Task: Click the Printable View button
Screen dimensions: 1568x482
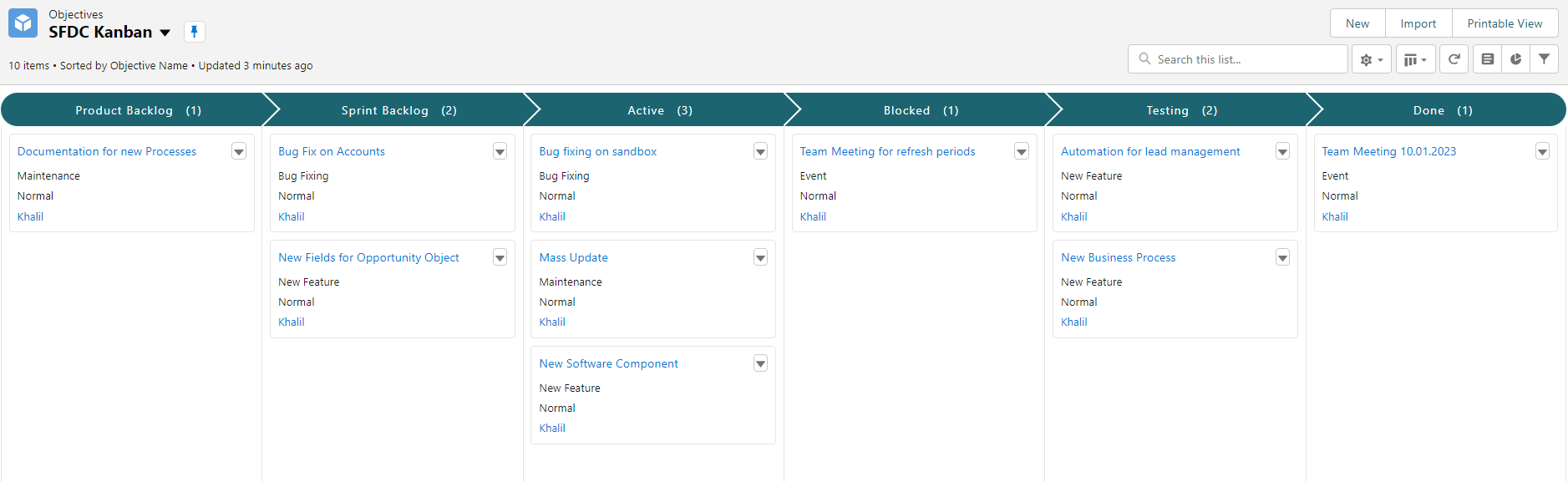Action: click(1505, 23)
